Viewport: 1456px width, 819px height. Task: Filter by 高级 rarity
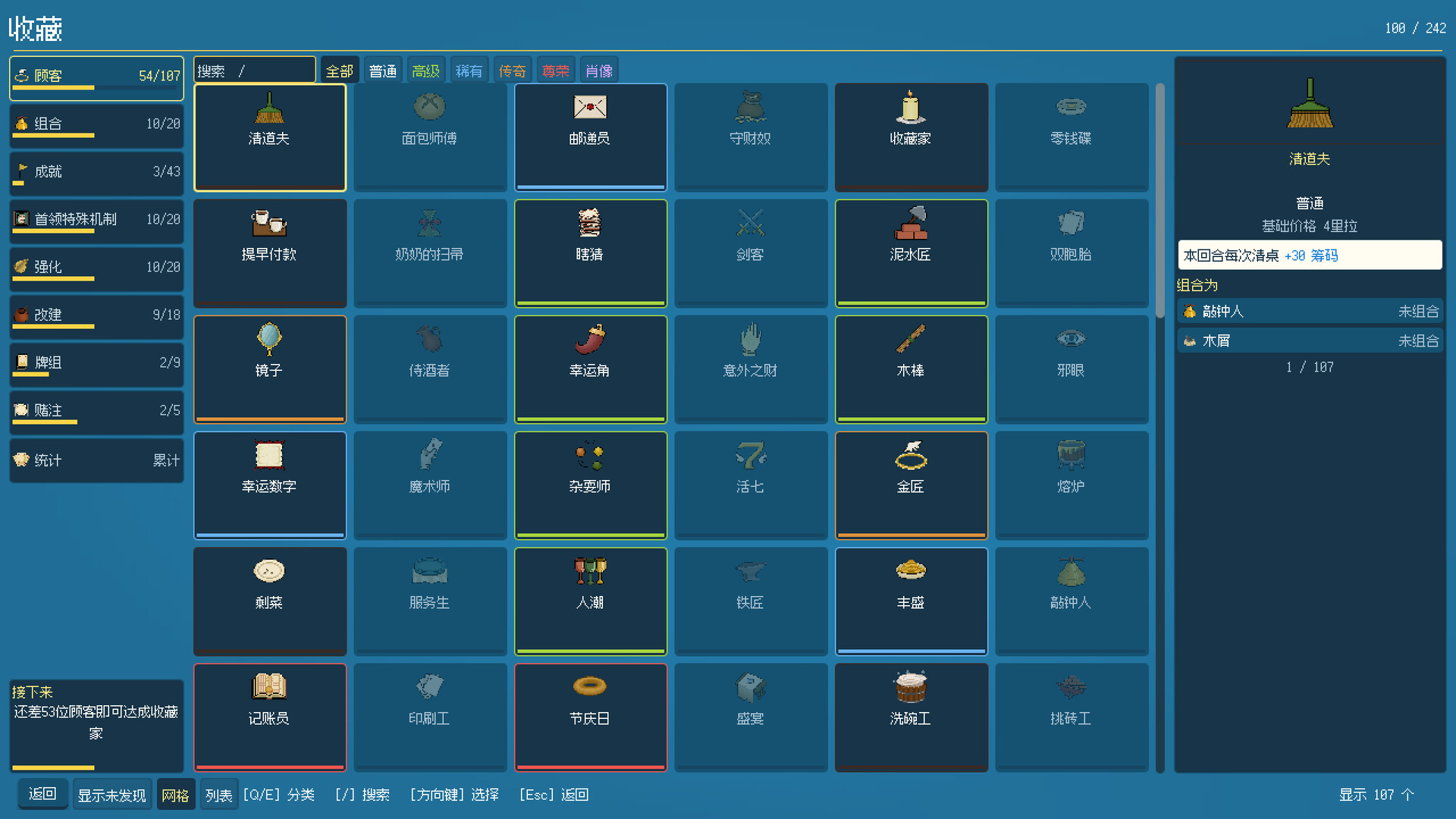click(426, 71)
